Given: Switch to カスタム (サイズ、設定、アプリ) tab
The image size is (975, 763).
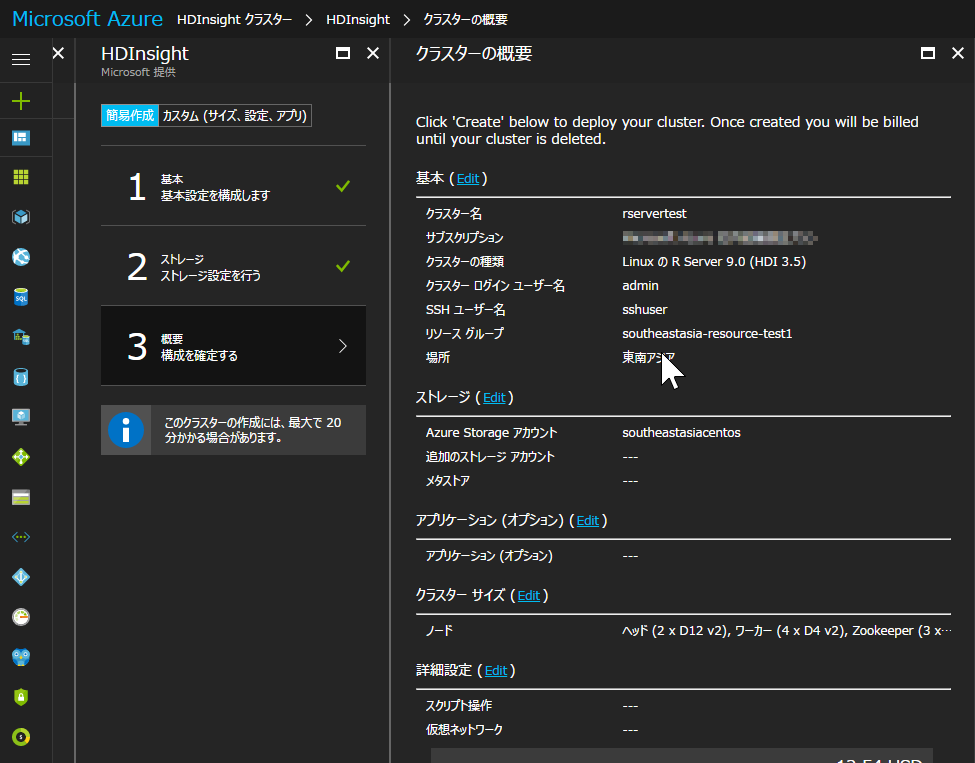Looking at the screenshot, I should coord(235,116).
